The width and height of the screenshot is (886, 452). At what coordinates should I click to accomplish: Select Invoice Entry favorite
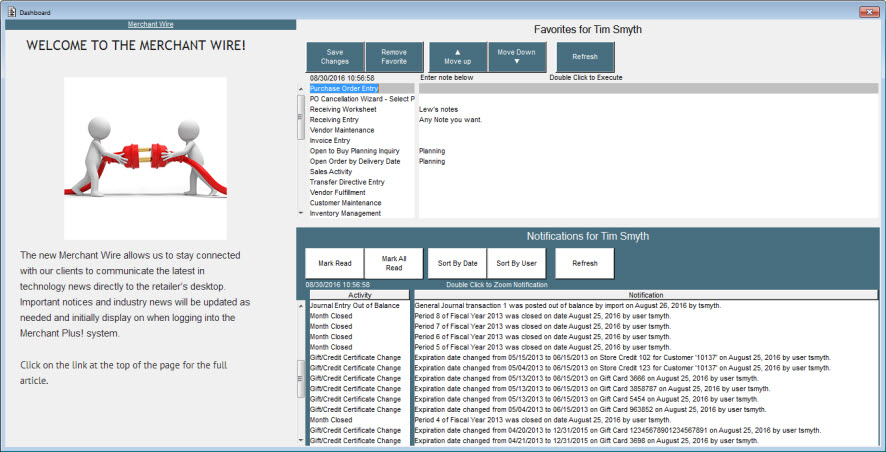coord(330,141)
